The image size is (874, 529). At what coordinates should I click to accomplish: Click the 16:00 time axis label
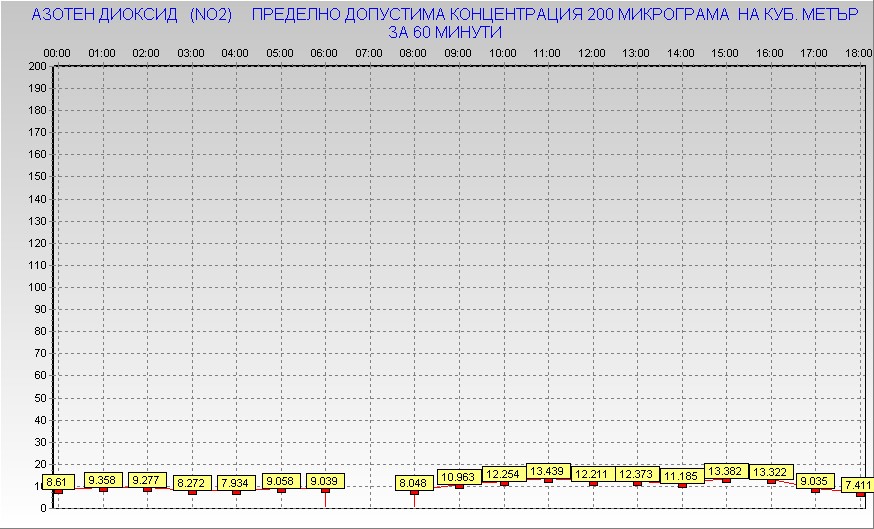click(x=769, y=52)
